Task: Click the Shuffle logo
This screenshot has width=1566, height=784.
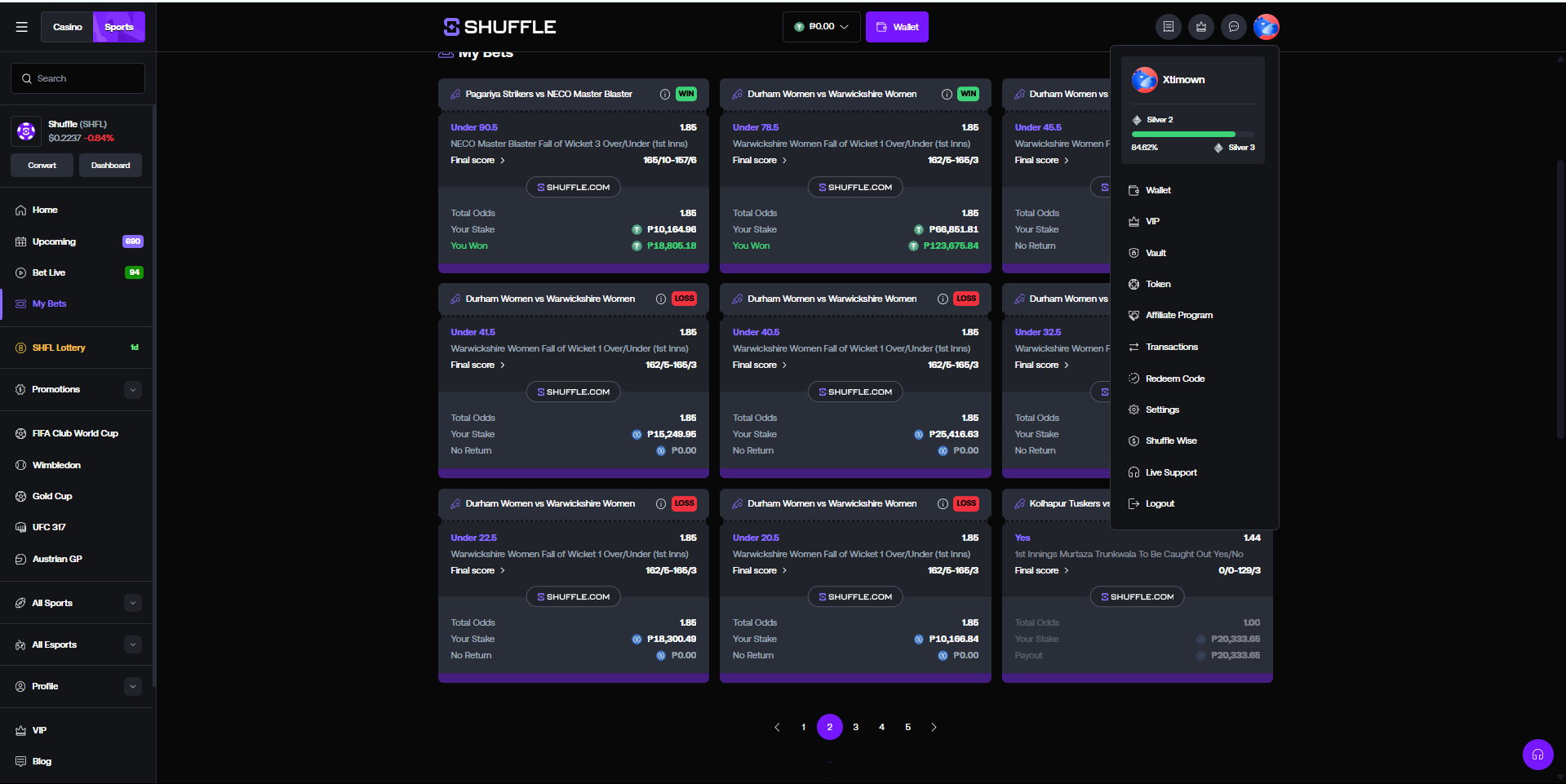Action: (x=499, y=27)
